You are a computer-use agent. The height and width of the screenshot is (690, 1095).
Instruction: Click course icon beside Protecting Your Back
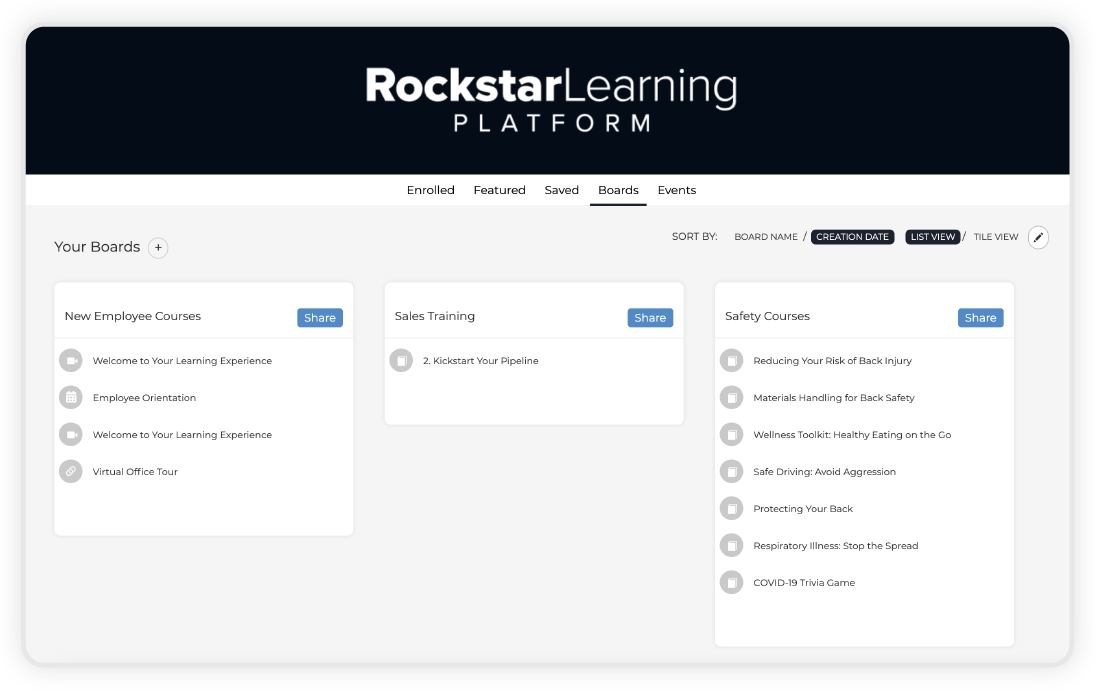tap(731, 508)
